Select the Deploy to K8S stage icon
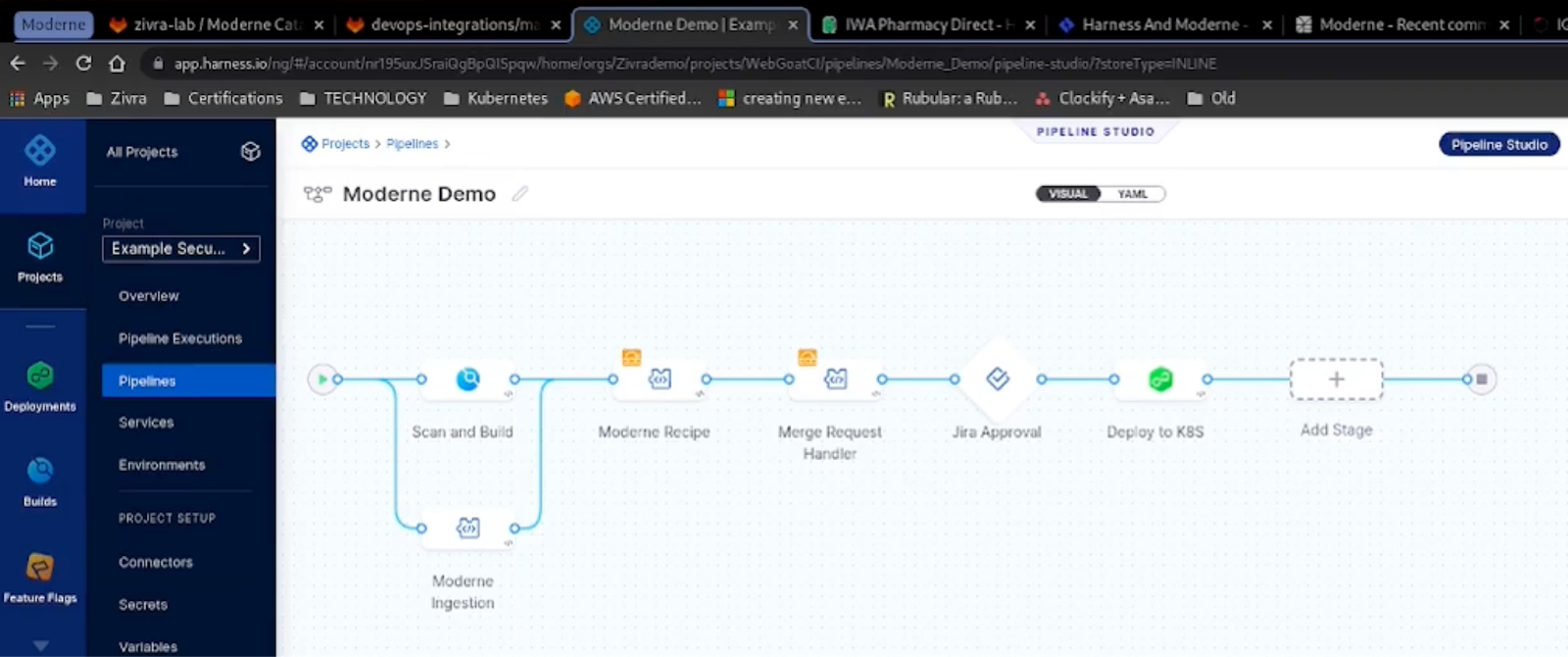Screen dimensions: 1568x657 point(1160,379)
